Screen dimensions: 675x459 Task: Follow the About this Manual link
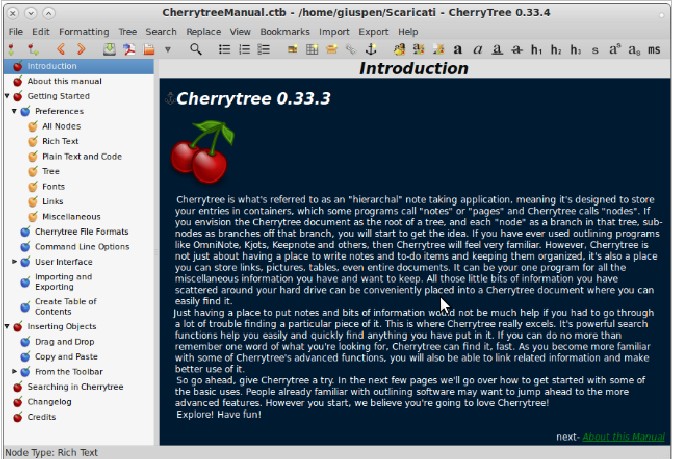click(623, 437)
